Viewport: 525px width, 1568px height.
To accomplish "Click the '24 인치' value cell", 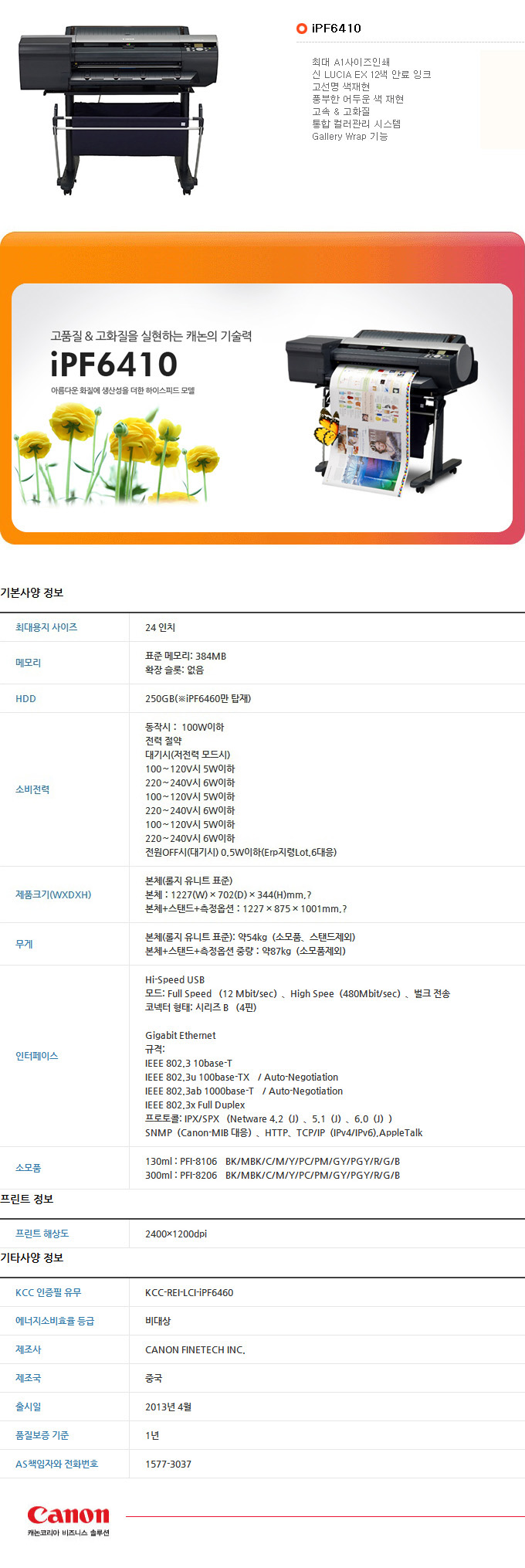I will point(161,627).
